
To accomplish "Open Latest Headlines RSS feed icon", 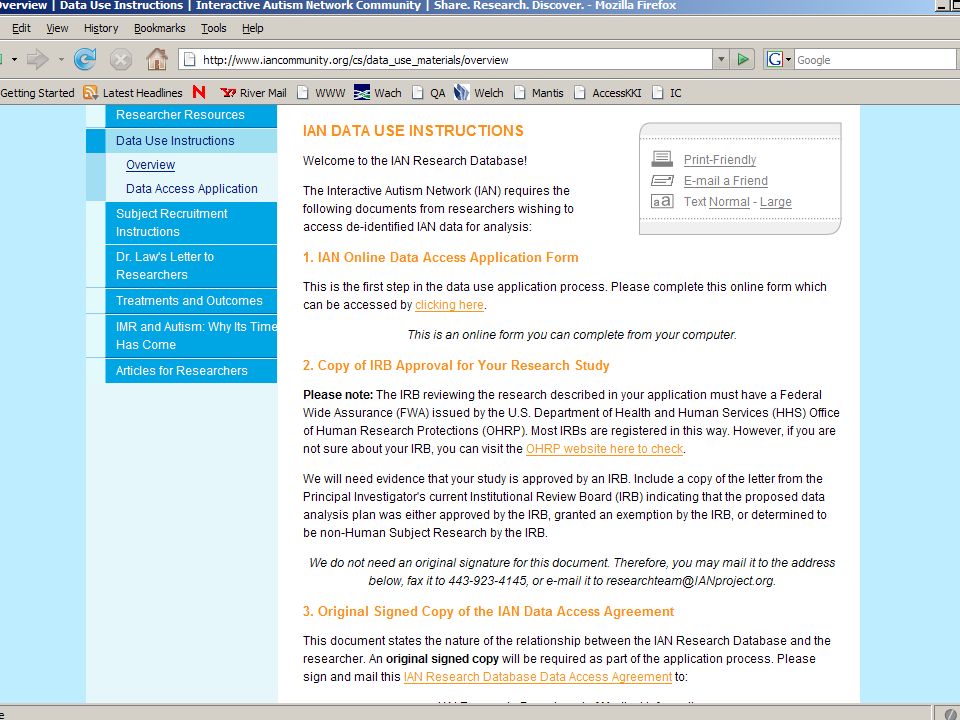I will (91, 92).
